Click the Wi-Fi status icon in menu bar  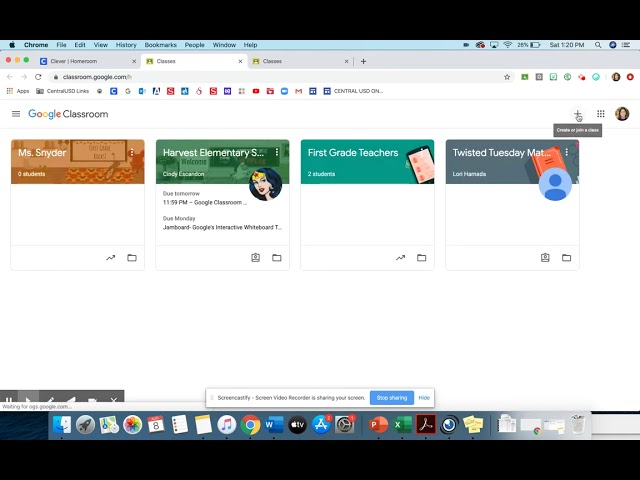click(x=507, y=45)
